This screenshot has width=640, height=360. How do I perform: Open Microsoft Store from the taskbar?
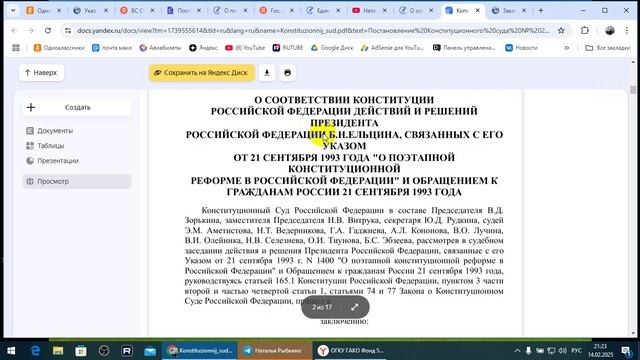(x=81, y=351)
